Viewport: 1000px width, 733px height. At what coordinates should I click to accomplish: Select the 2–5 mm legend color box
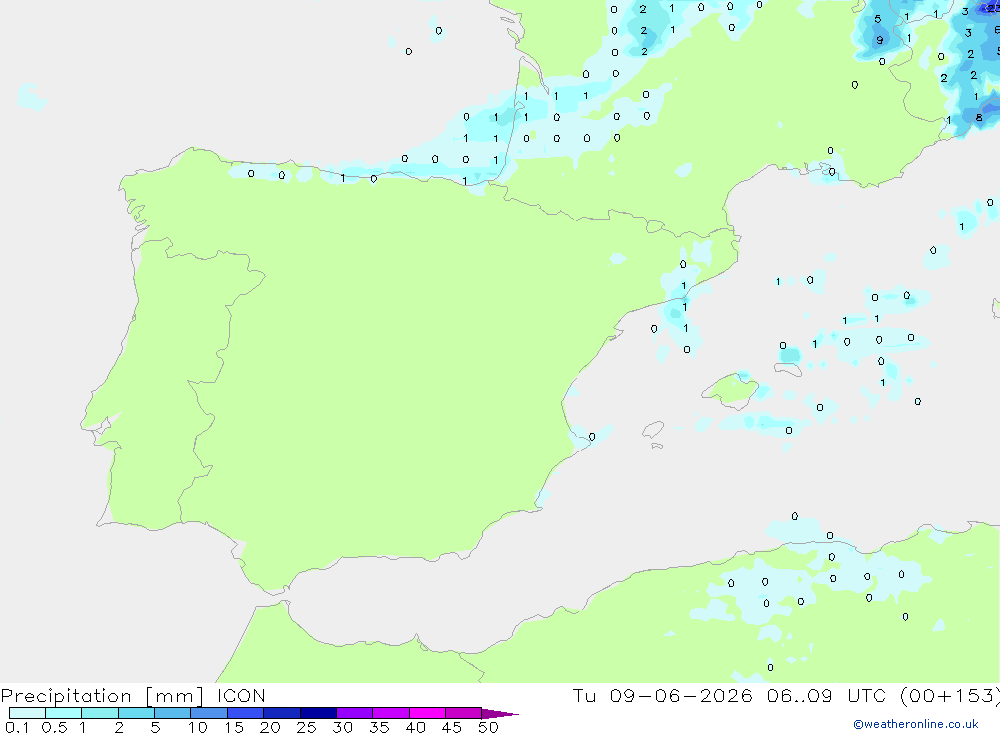pos(136,713)
